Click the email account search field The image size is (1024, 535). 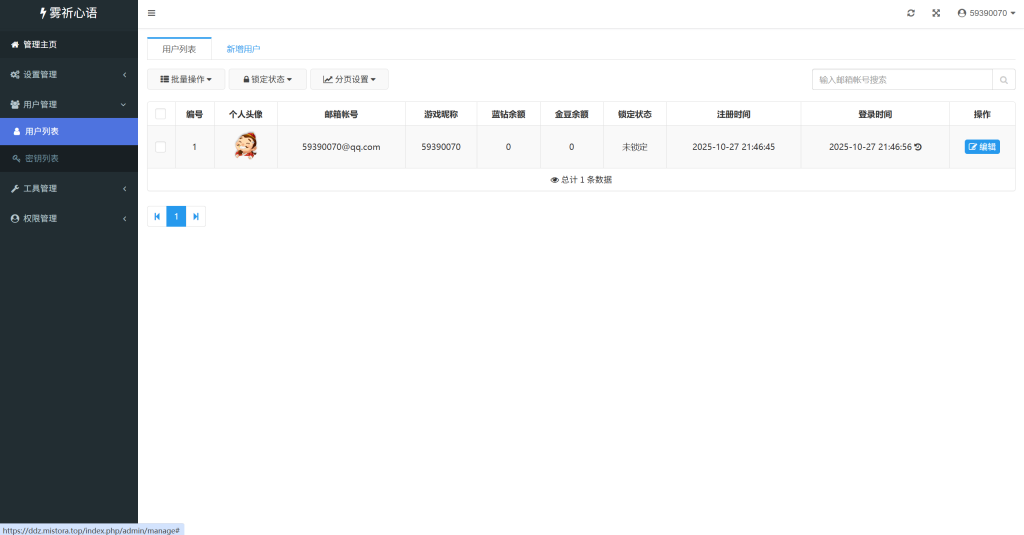click(902, 80)
